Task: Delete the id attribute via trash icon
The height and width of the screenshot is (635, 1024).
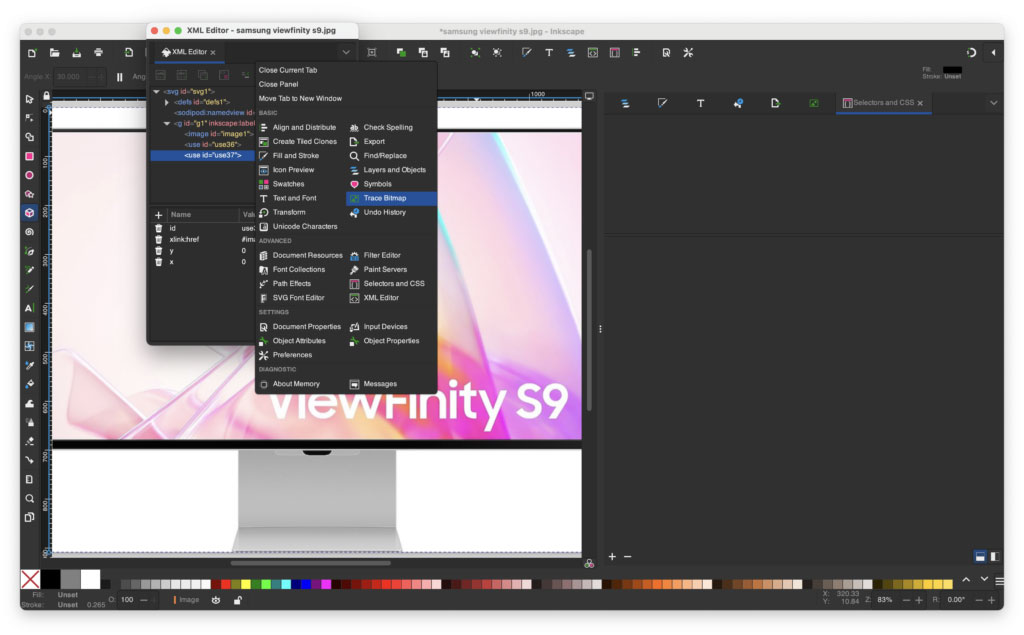Action: point(158,229)
